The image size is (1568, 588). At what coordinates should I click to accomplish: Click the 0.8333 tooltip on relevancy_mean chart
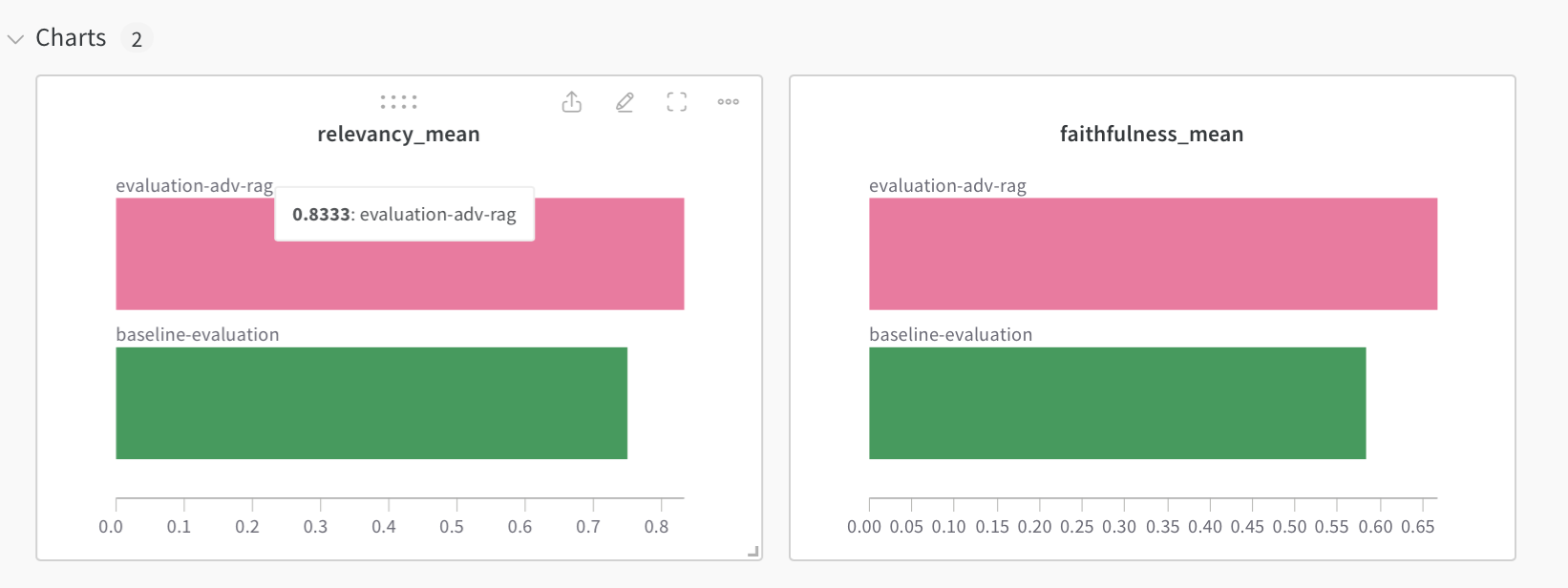[x=404, y=215]
